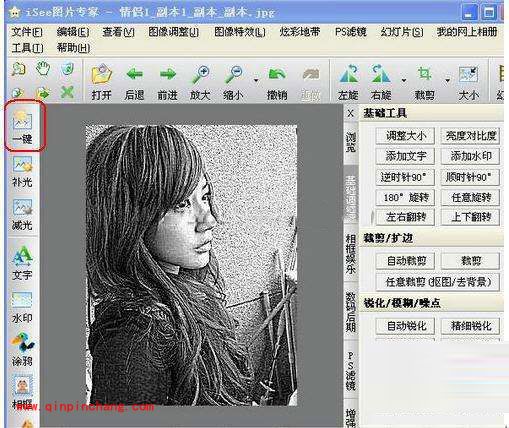Click the 任意旋转 button
509x428 pixels.
point(470,197)
